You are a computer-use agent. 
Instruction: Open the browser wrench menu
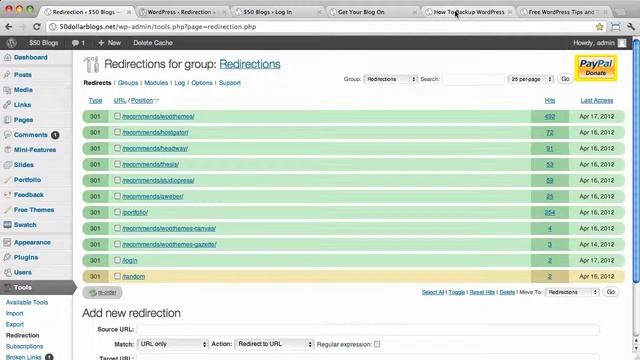[x=631, y=27]
